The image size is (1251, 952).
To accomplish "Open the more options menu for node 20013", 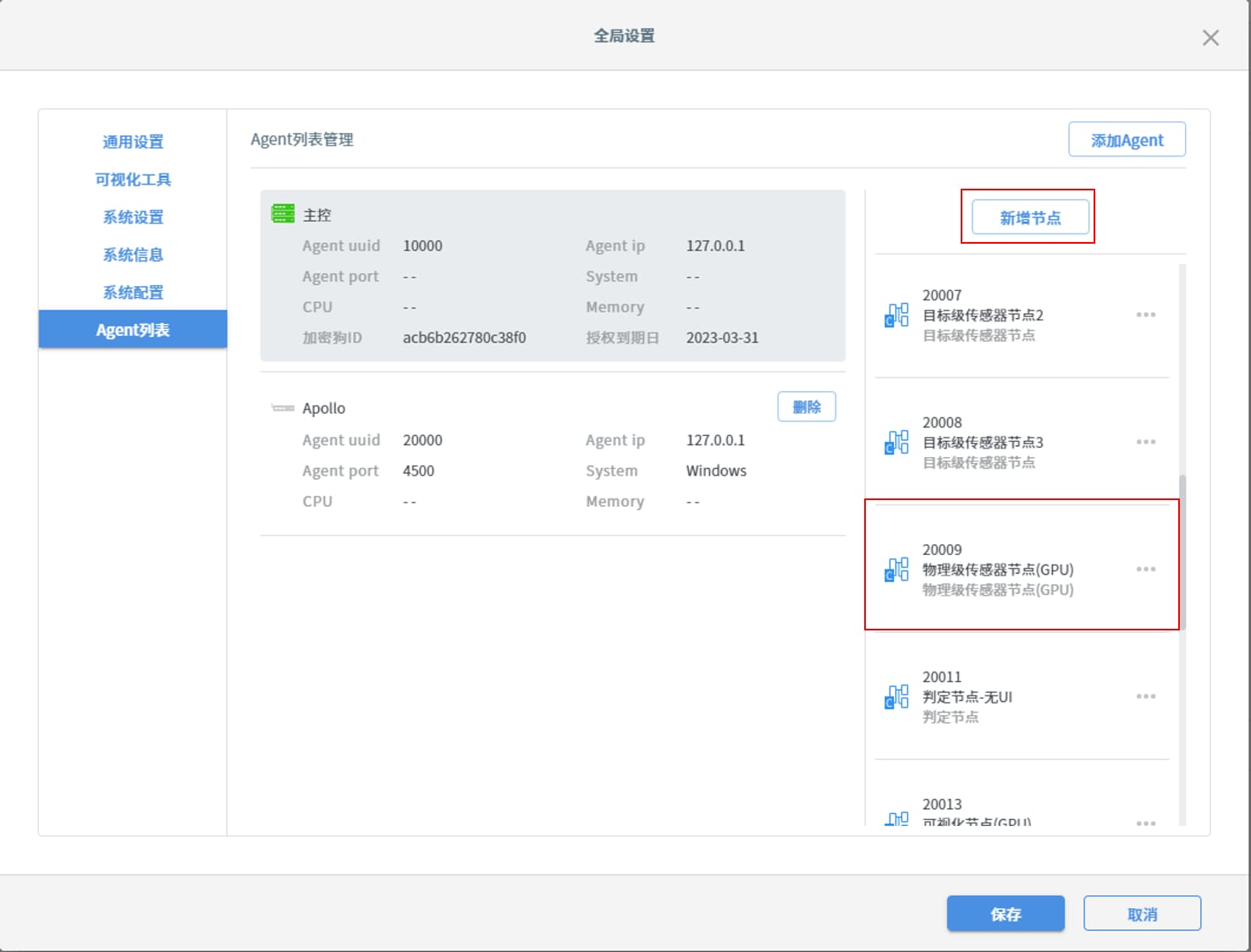I will [x=1146, y=822].
